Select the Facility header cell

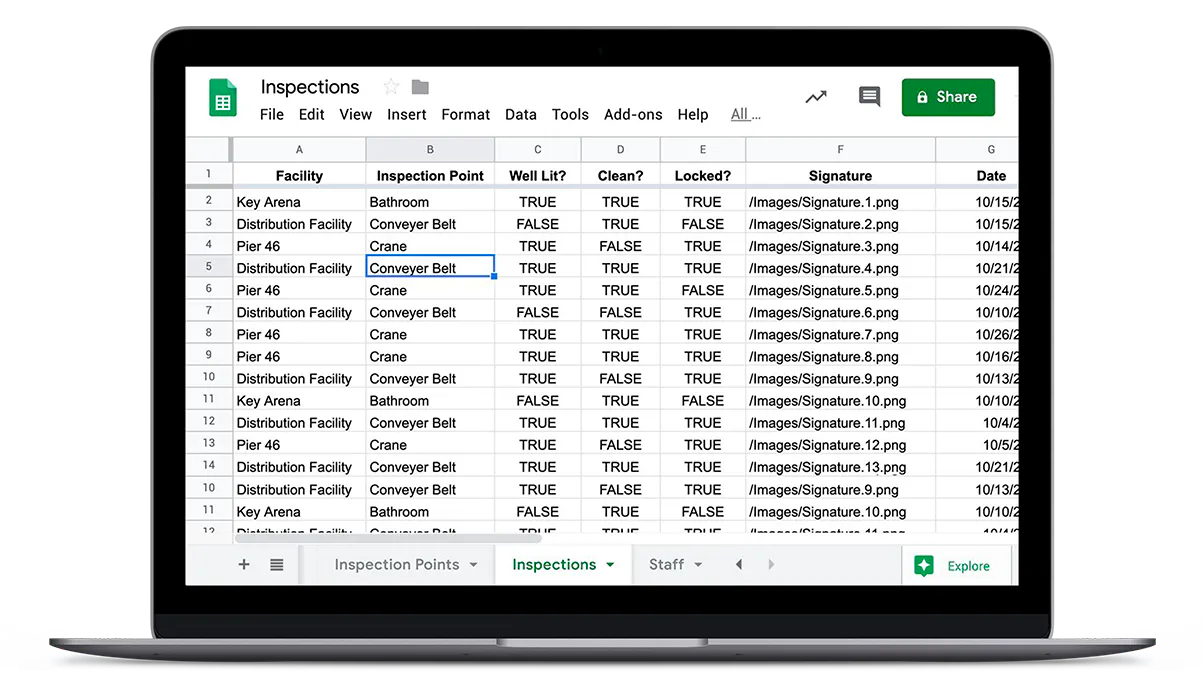coord(299,175)
